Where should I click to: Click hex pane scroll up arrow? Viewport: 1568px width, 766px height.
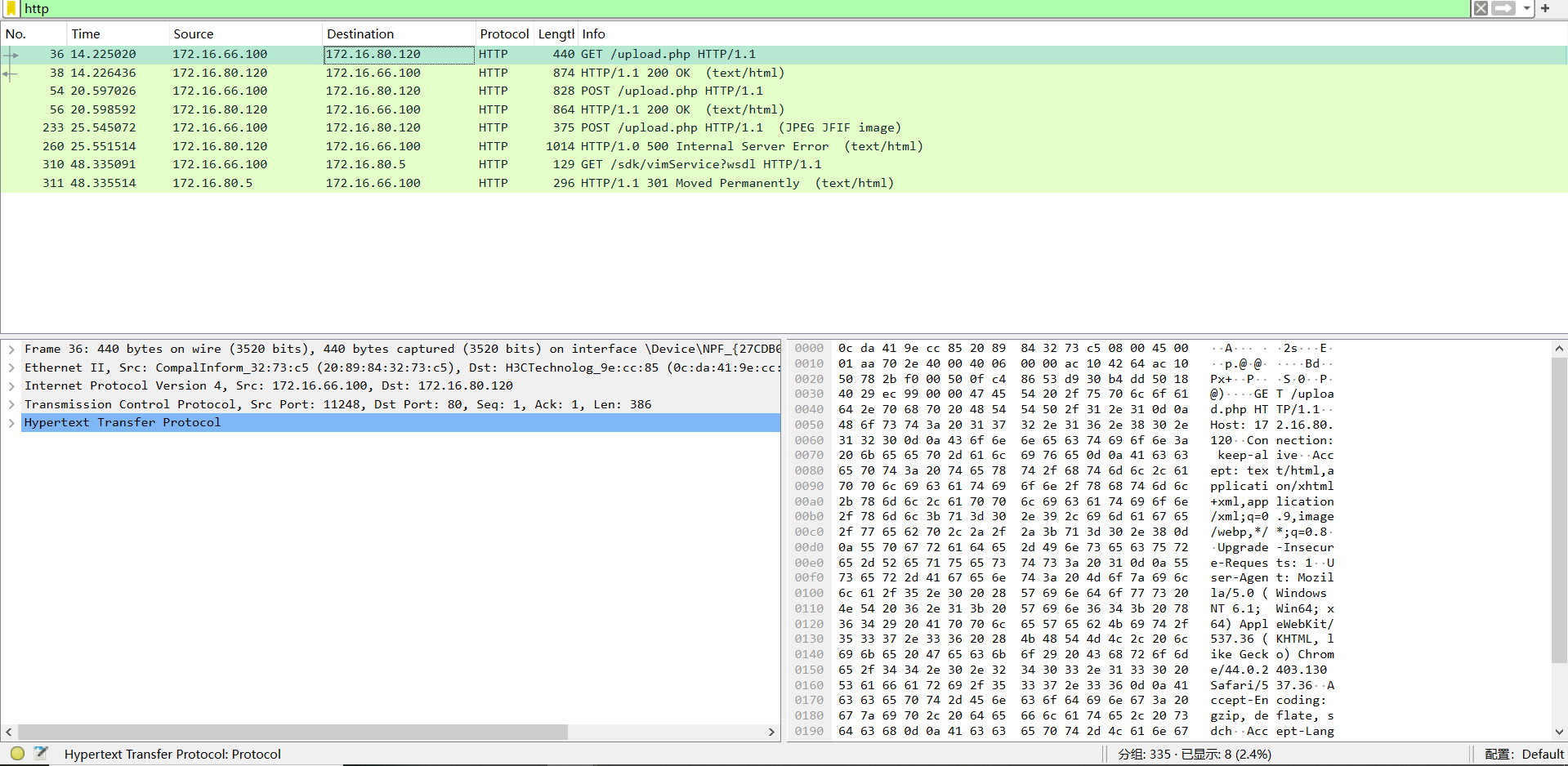coord(1559,348)
